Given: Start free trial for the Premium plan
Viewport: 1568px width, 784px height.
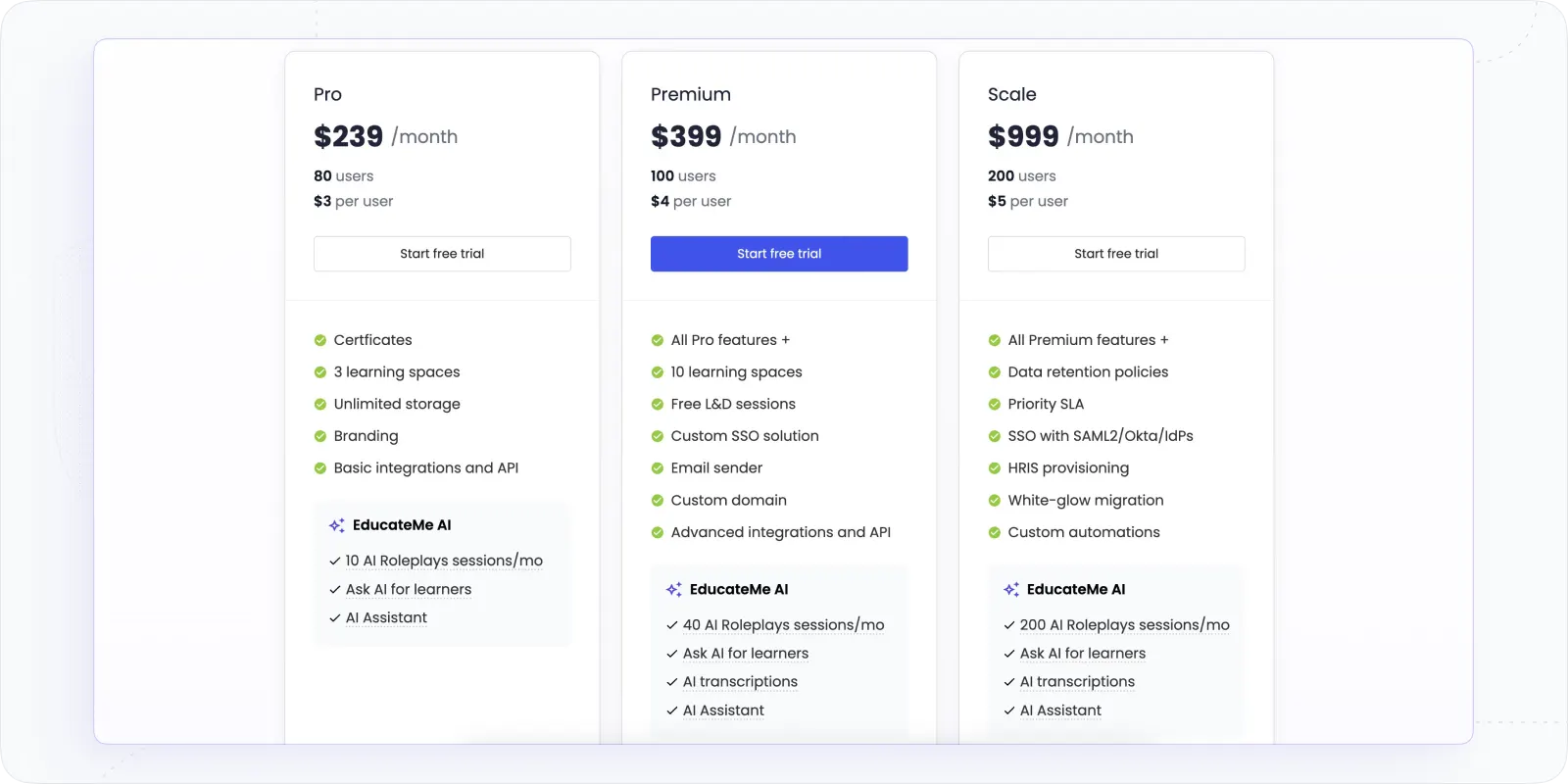Looking at the screenshot, I should point(779,253).
